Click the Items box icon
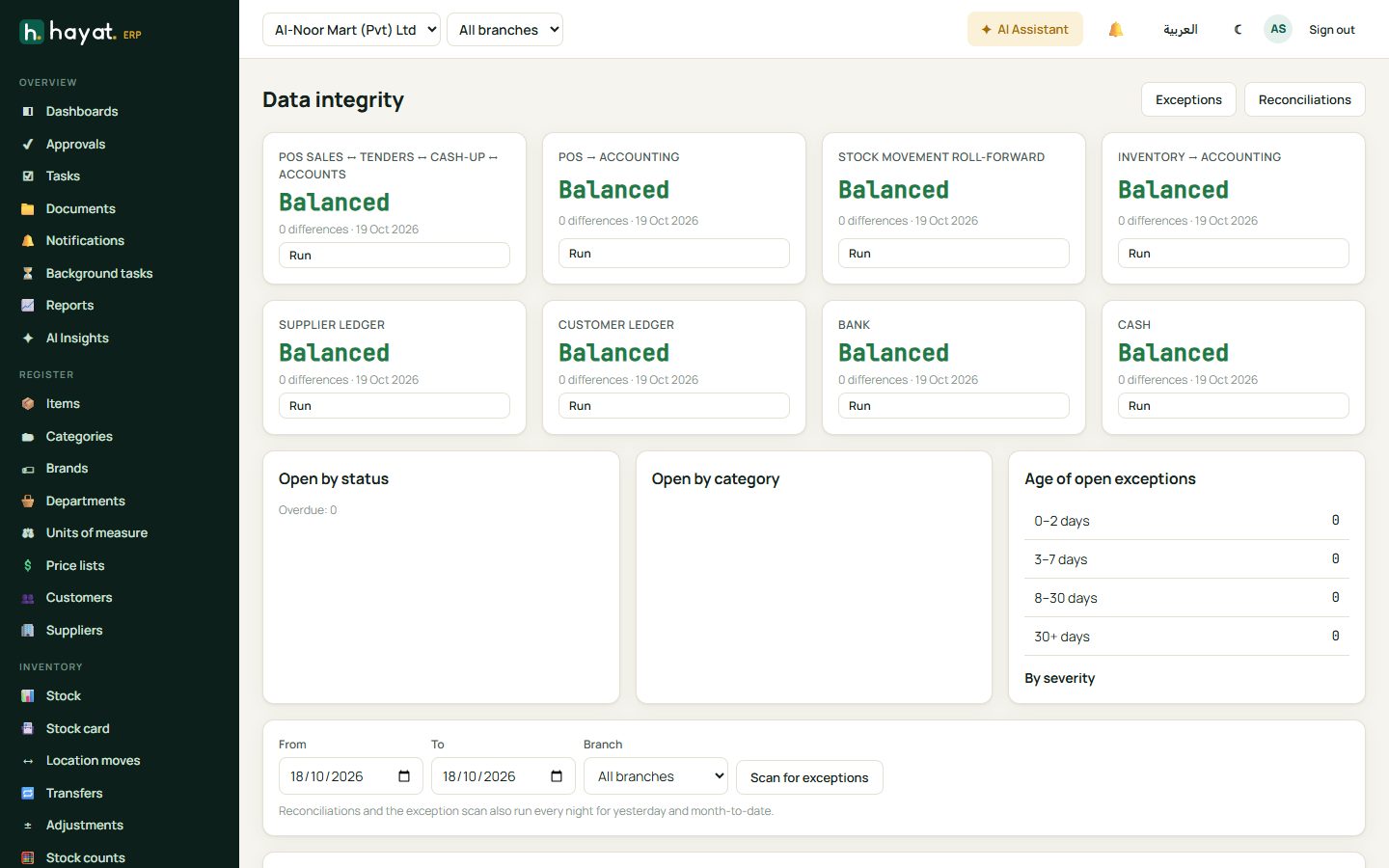The image size is (1389, 868). [x=28, y=404]
